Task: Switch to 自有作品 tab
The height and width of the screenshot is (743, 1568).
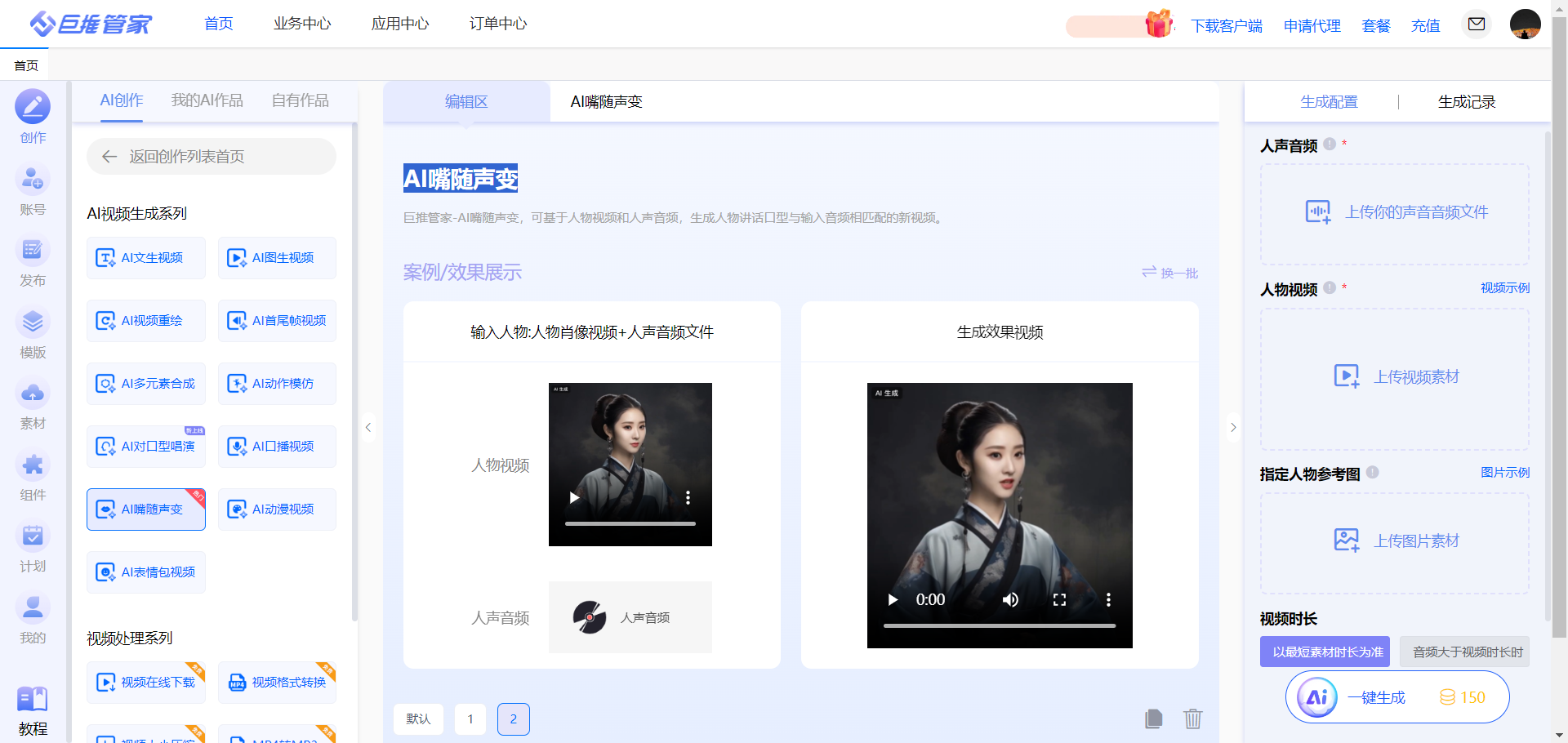Action: tap(301, 100)
